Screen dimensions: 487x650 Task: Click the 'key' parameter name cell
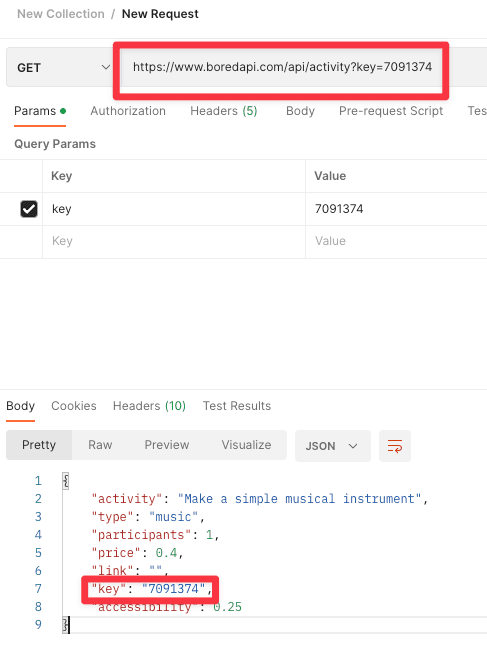coord(174,209)
